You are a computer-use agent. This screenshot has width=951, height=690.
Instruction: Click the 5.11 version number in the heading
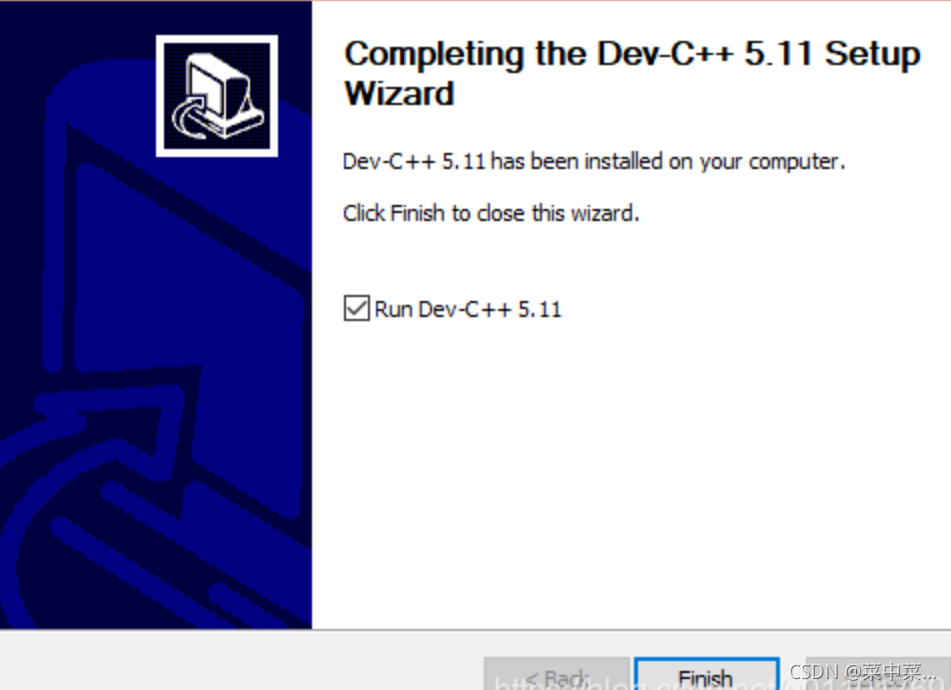779,54
